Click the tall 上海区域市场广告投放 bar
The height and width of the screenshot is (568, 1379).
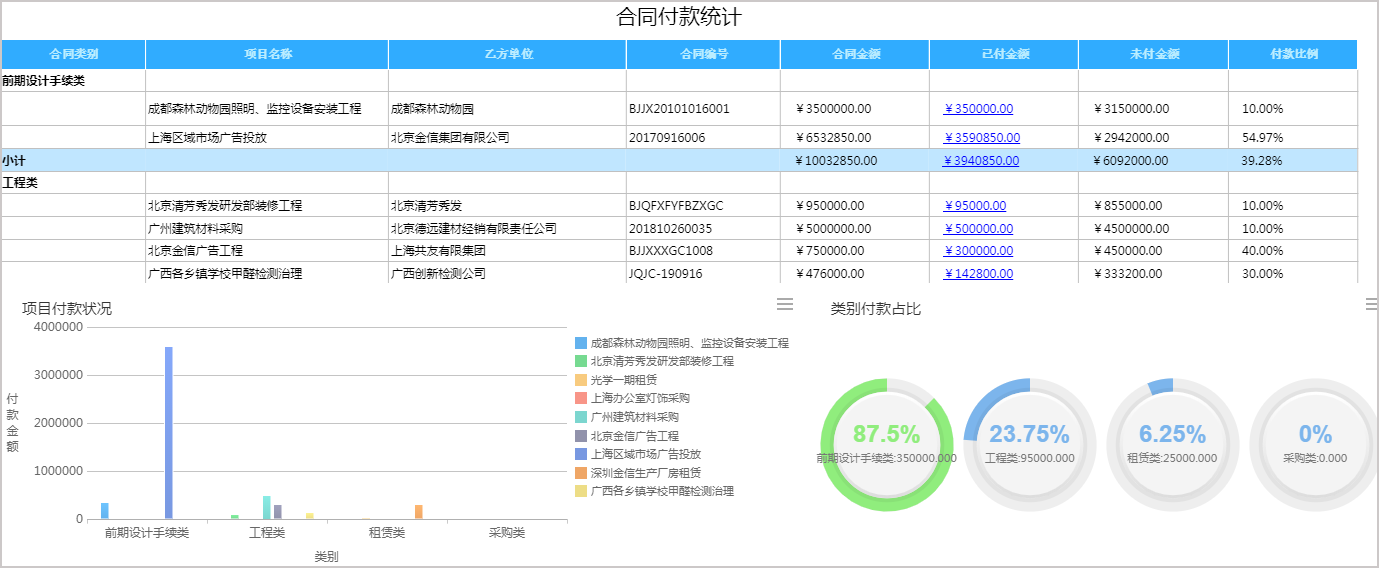coord(169,433)
